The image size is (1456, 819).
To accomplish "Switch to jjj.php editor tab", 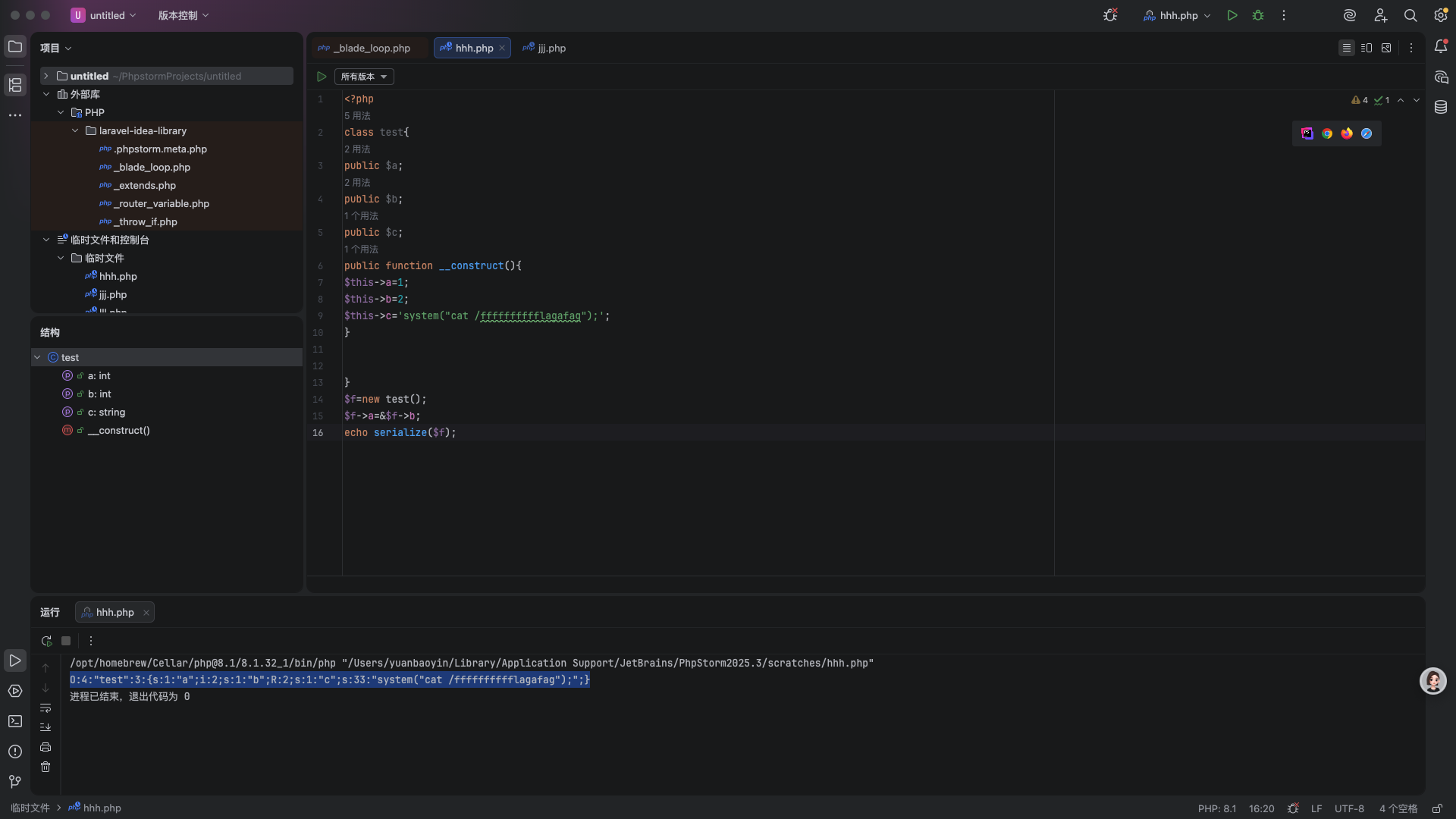I will (544, 48).
